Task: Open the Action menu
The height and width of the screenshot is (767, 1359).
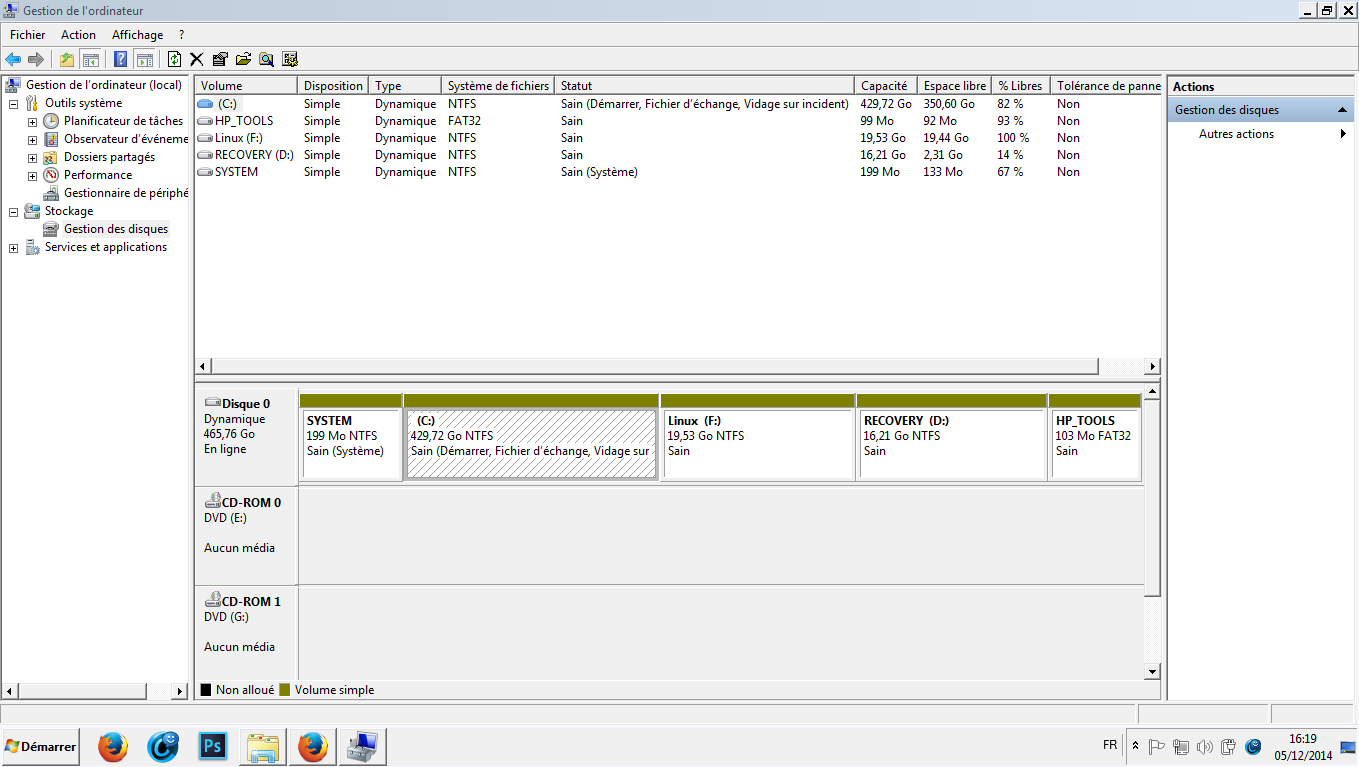Action: 78,35
